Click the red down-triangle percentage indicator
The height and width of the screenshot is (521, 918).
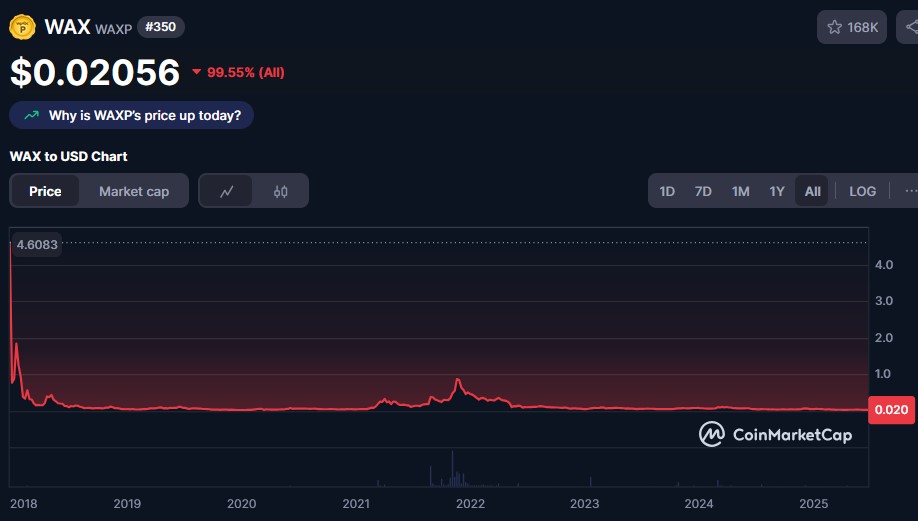(x=197, y=72)
